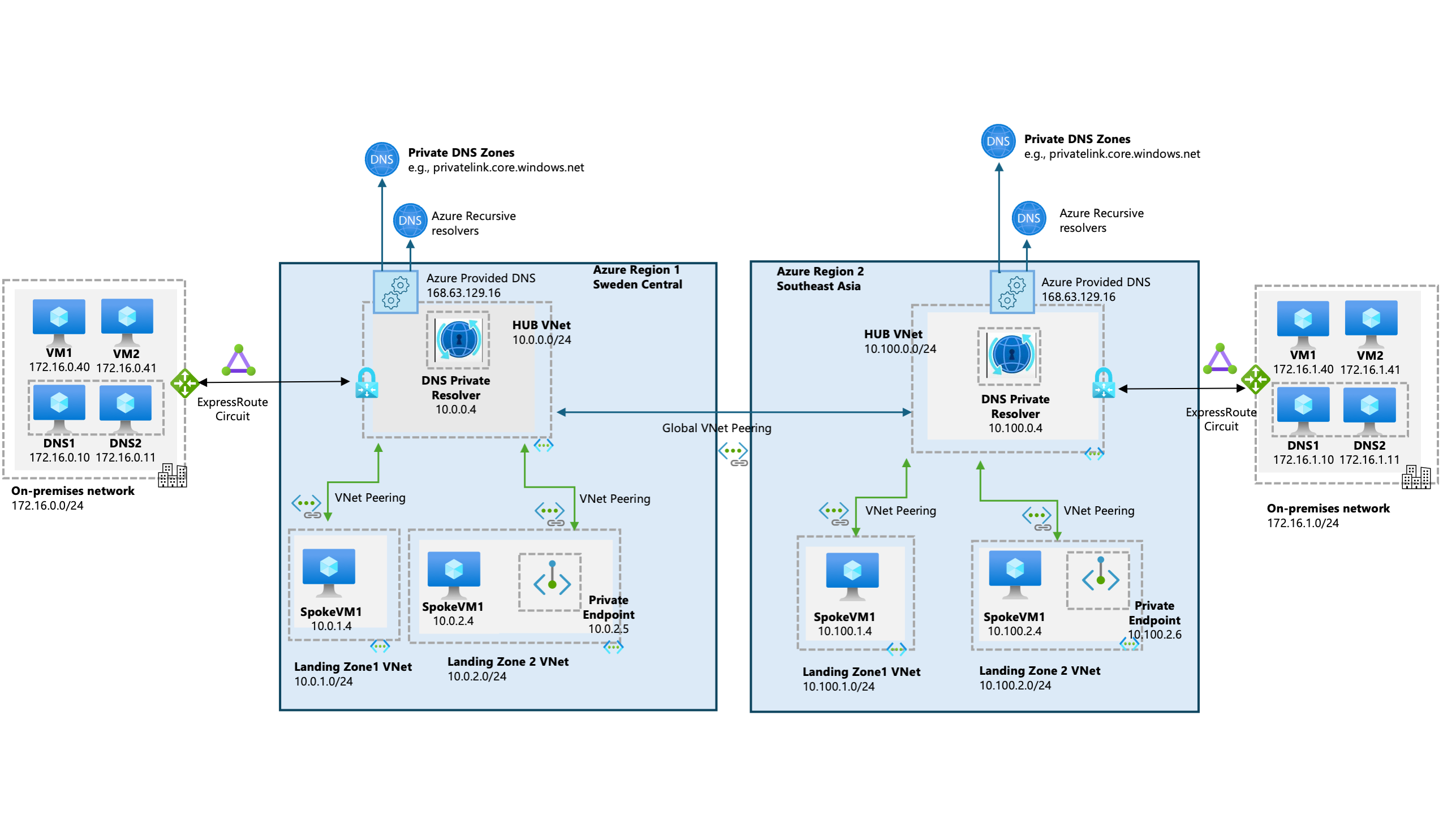Click Region 1 'Azure Provided DNS 168.63.129.16' text
Viewport: 1456px width, 819px height.
click(x=481, y=286)
